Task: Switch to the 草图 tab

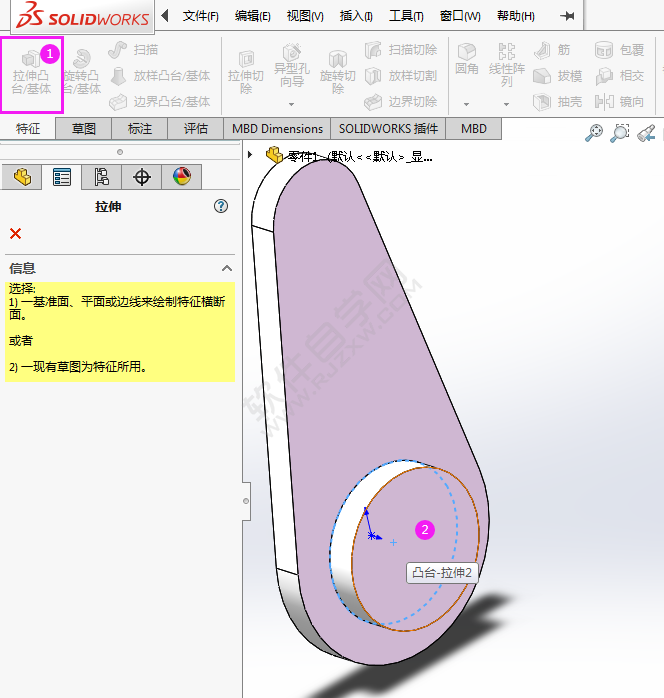Action: click(x=84, y=129)
